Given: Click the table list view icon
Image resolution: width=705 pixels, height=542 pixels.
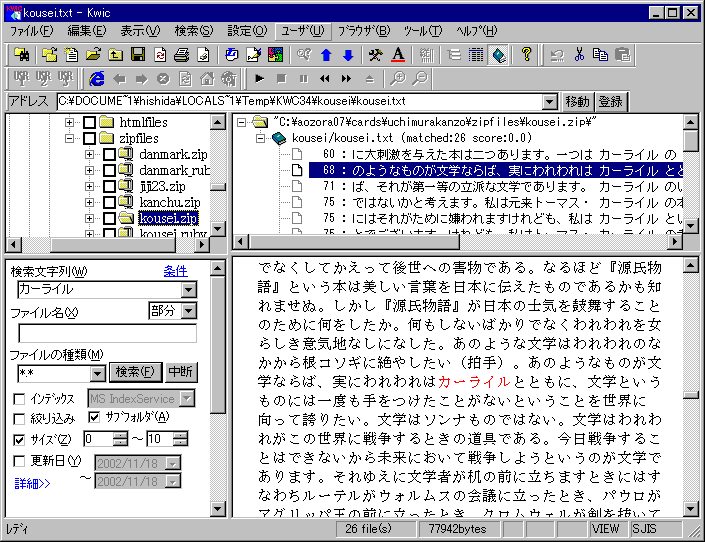Looking at the screenshot, I should 476,55.
